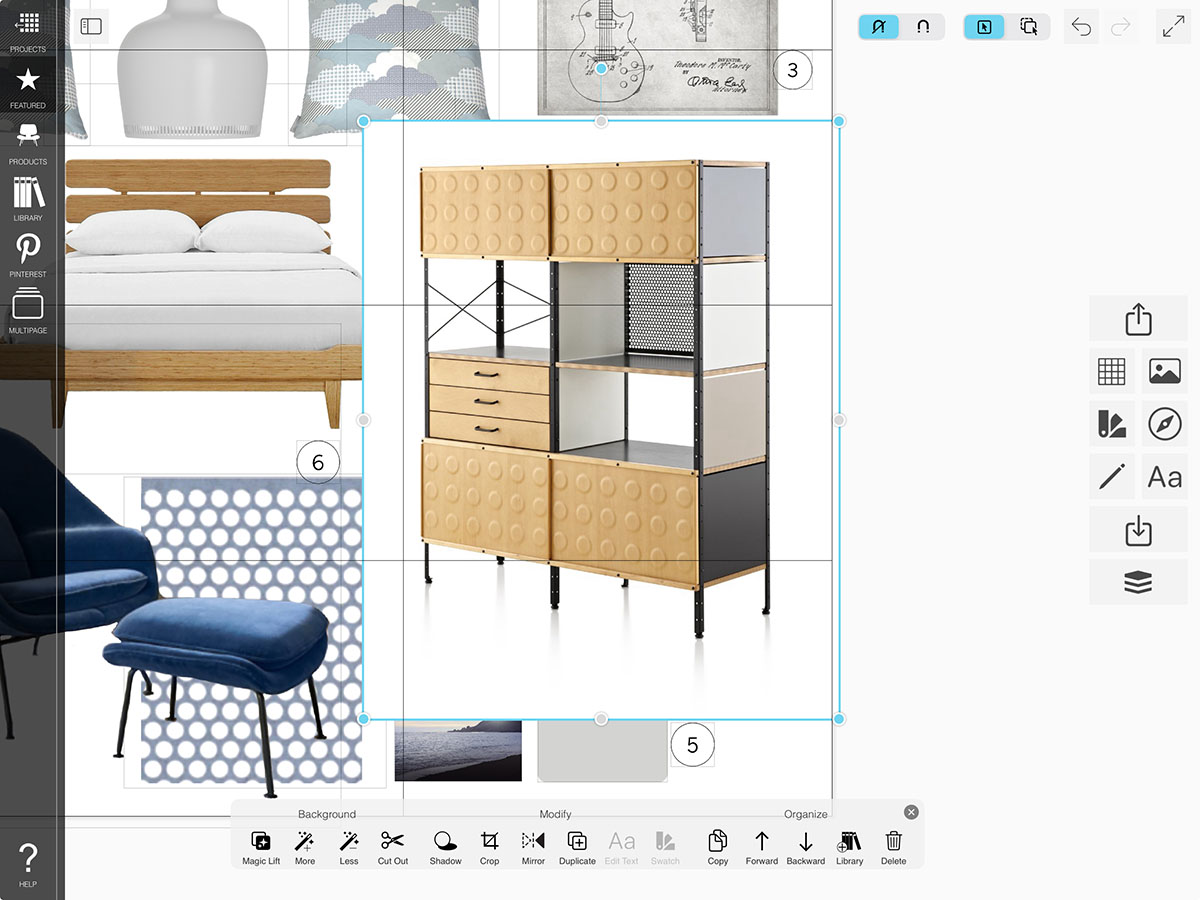Image resolution: width=1200 pixels, height=900 pixels.
Task: Delete the selected item with the trash icon
Action: [893, 846]
